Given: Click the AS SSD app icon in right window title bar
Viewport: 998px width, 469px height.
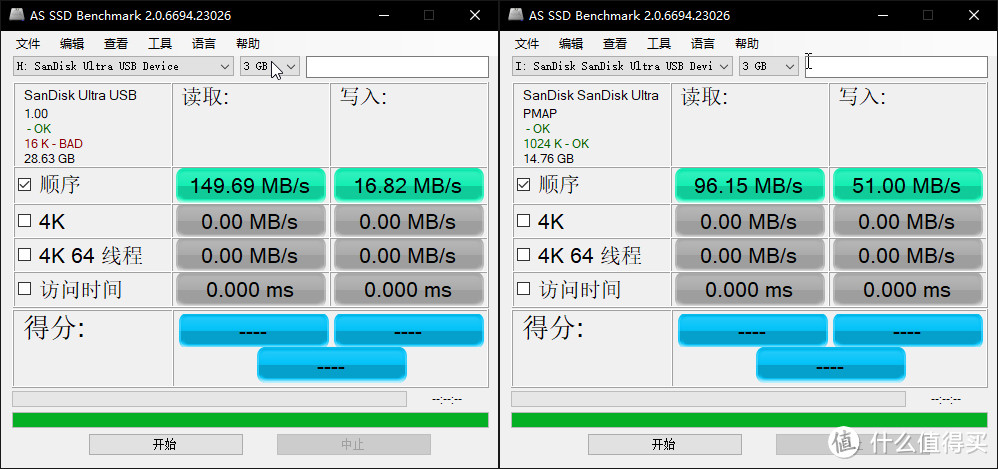Looking at the screenshot, I should click(x=516, y=15).
